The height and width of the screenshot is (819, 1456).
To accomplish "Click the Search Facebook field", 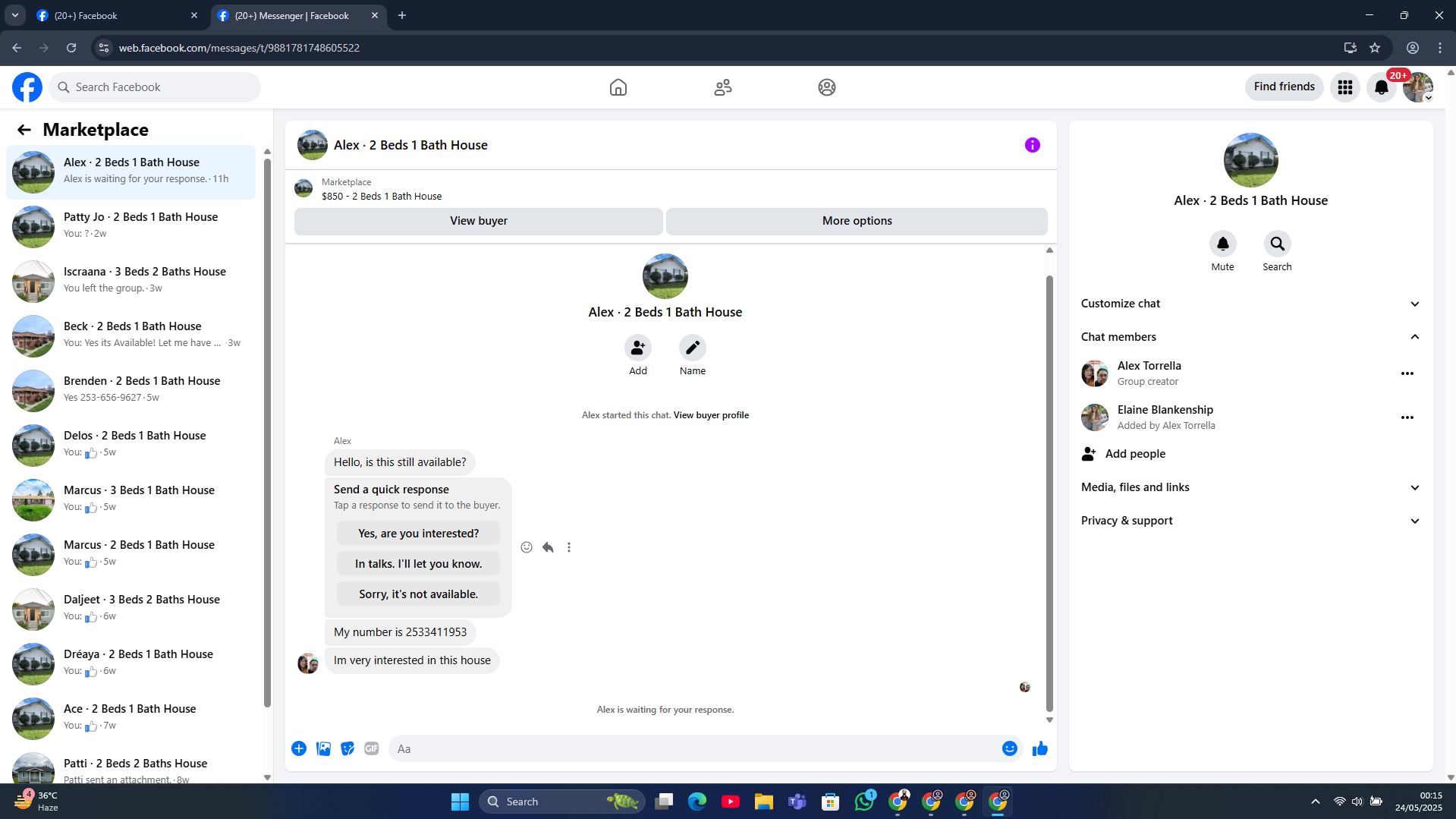I will (156, 87).
